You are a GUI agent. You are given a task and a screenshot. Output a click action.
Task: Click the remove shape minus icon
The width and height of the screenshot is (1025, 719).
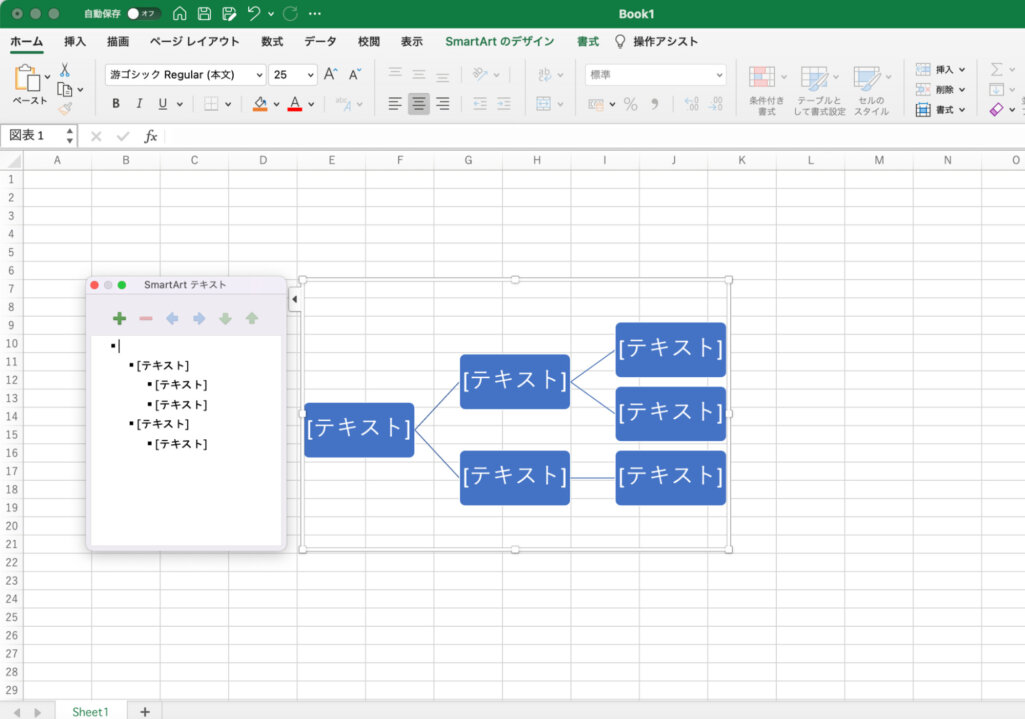[x=145, y=317]
